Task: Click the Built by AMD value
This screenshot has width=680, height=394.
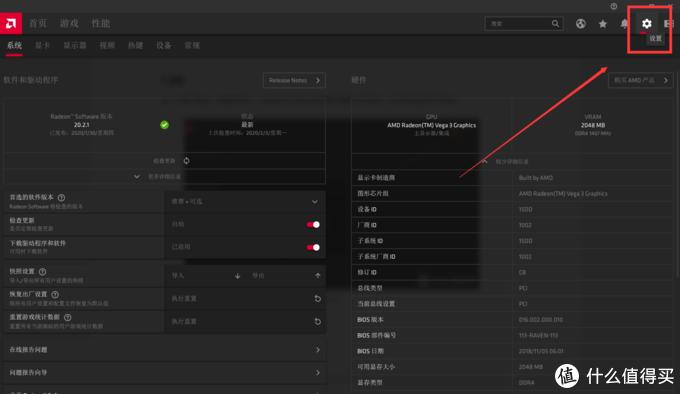Action: point(536,178)
